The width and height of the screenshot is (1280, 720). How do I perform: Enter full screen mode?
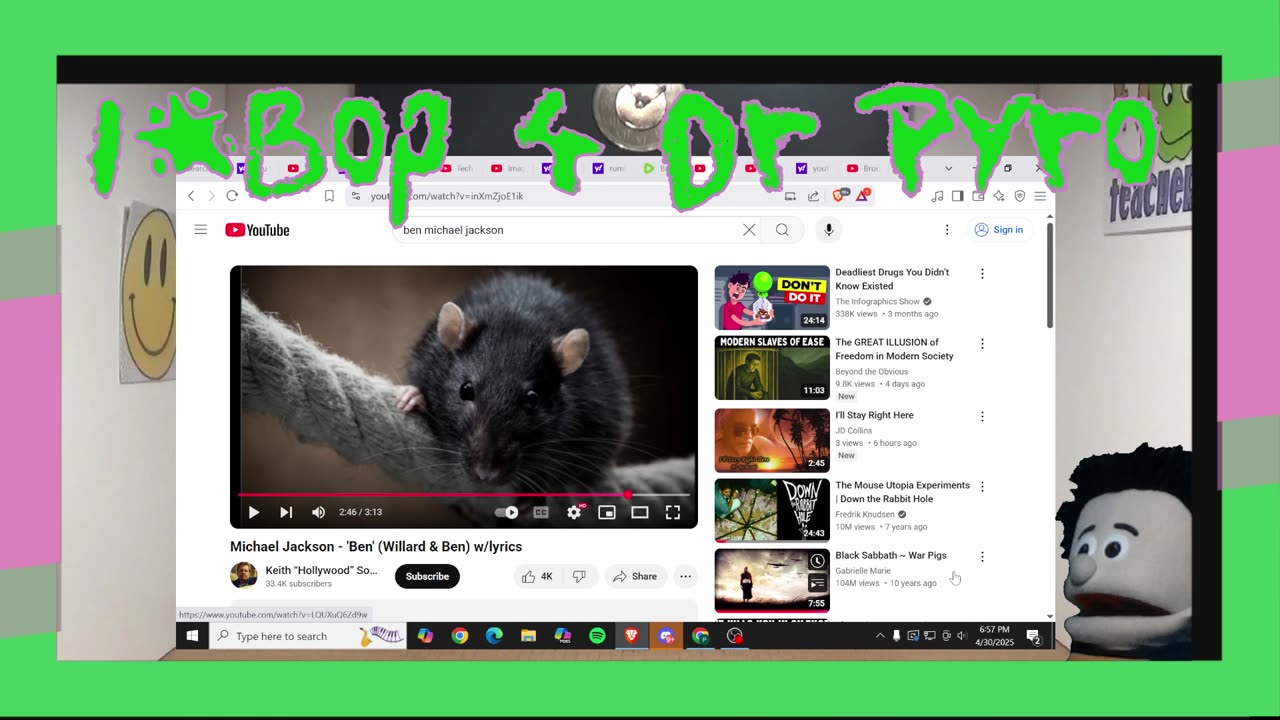click(x=673, y=512)
